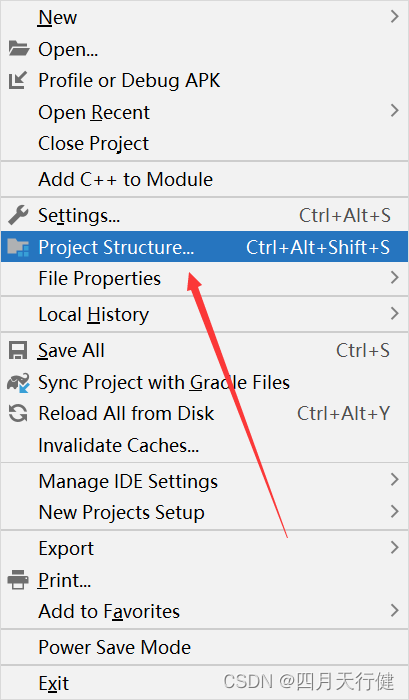This screenshot has height=700, width=409.
Task: Choose Add C++ to Module
Action: [x=204, y=179]
